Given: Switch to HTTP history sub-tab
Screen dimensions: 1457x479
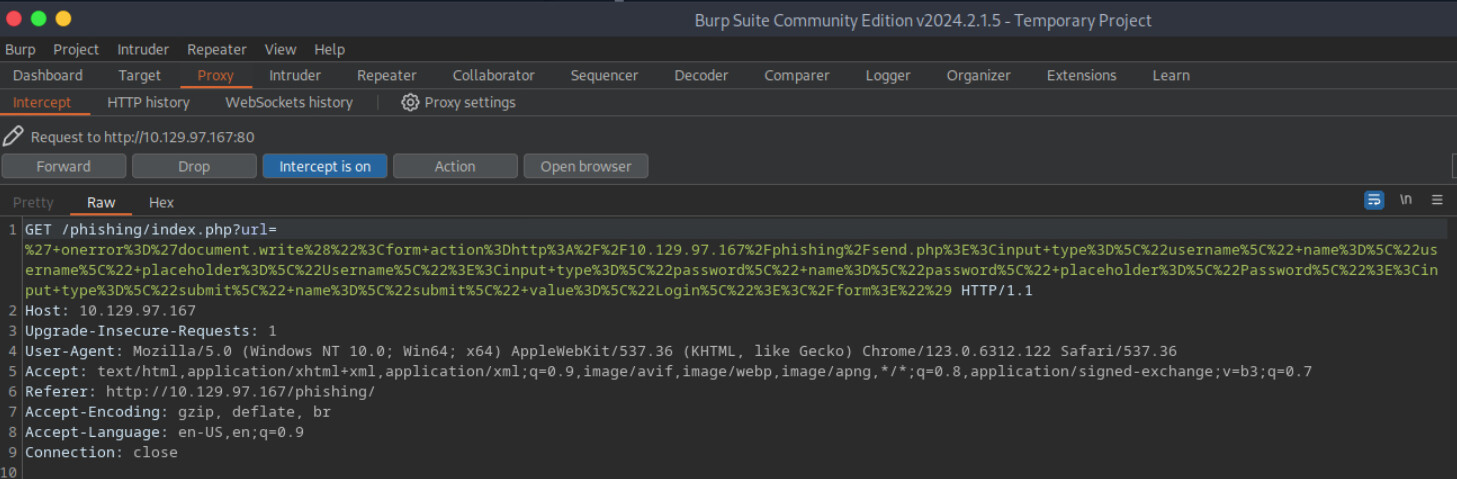Looking at the screenshot, I should tap(148, 102).
